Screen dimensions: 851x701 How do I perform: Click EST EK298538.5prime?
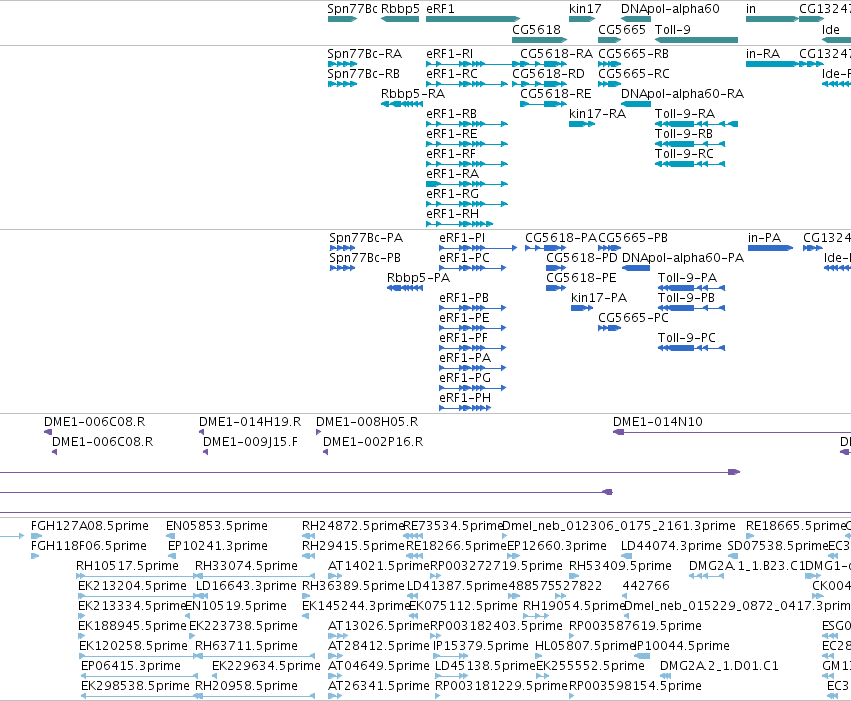(x=135, y=686)
